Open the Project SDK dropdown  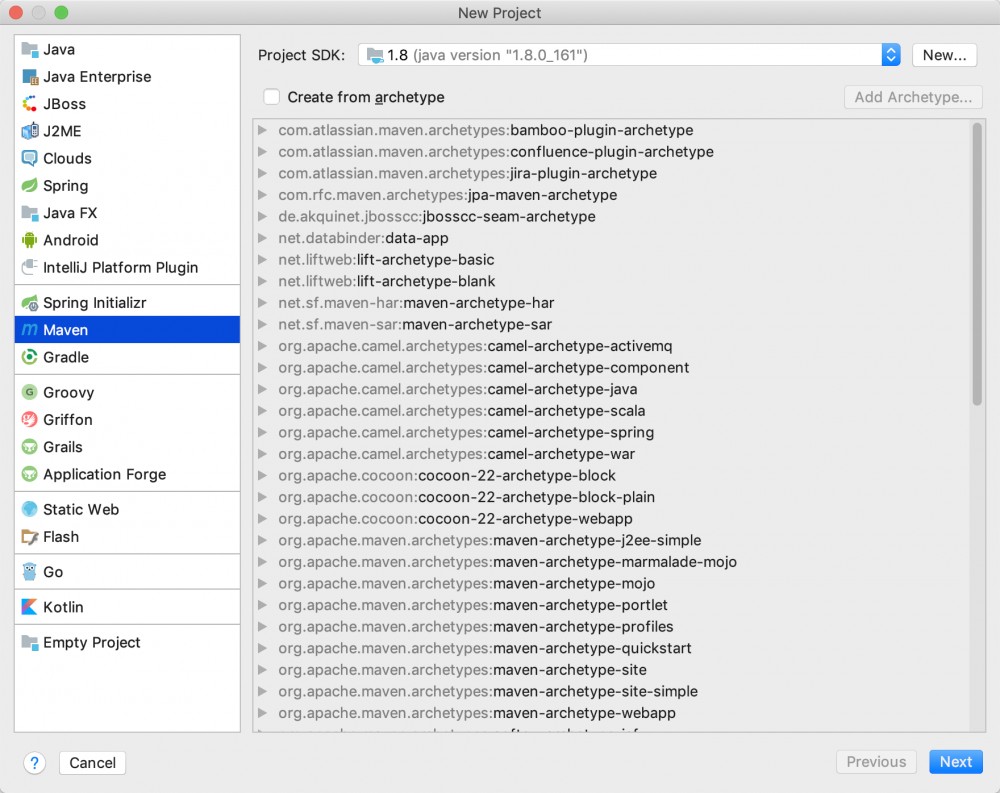point(620,55)
